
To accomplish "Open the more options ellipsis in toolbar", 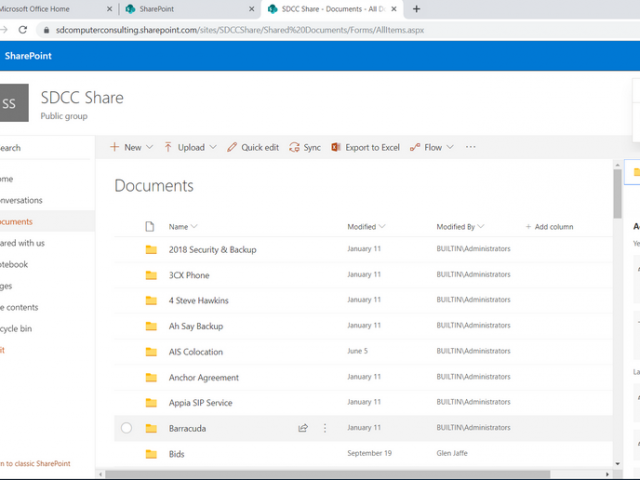I will tap(471, 147).
